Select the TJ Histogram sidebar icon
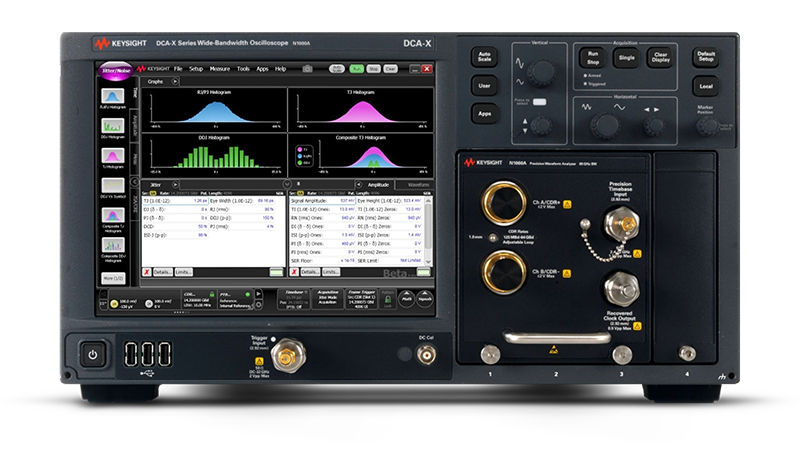 (112, 156)
